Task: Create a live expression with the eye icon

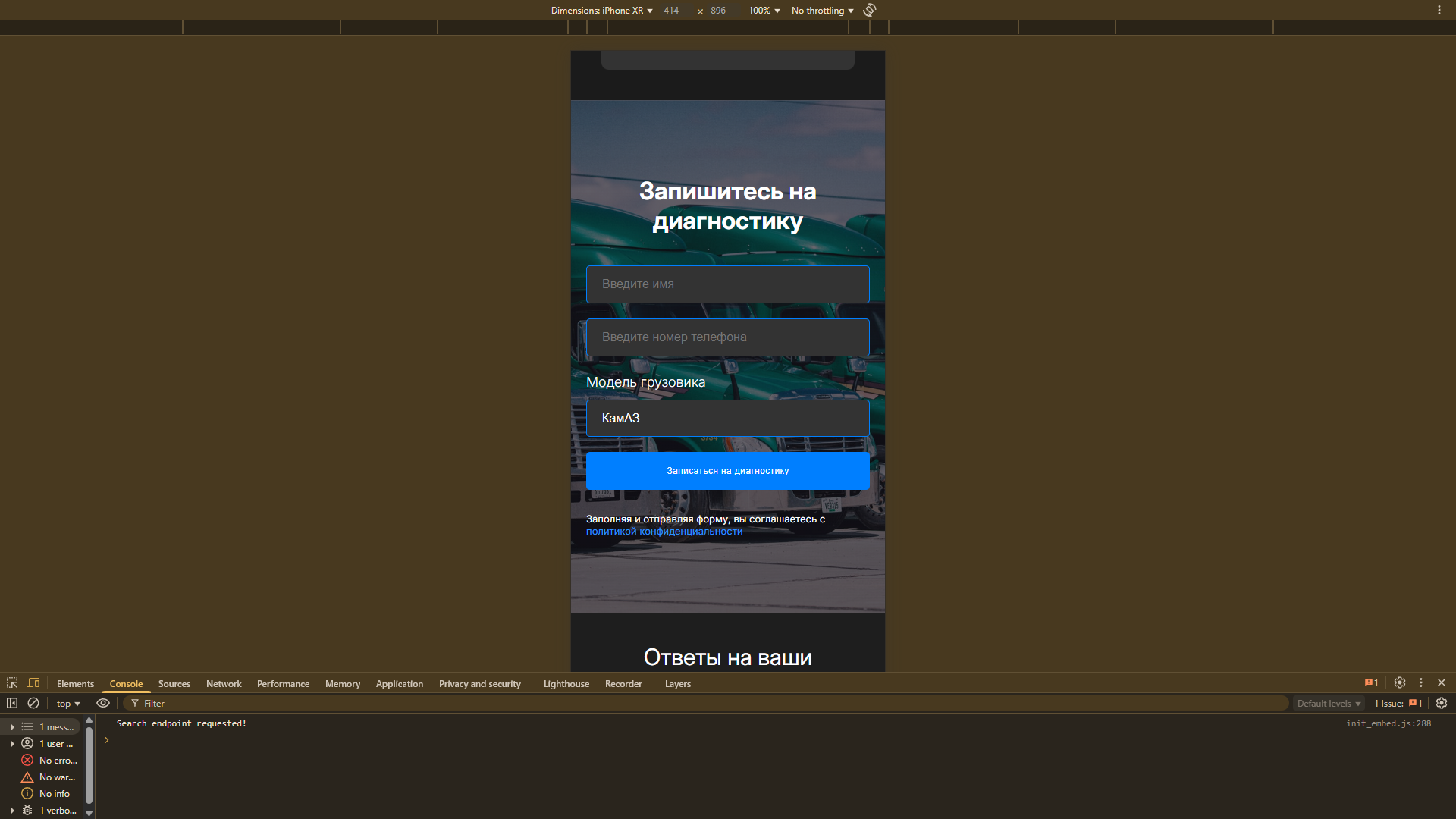Action: [x=103, y=703]
